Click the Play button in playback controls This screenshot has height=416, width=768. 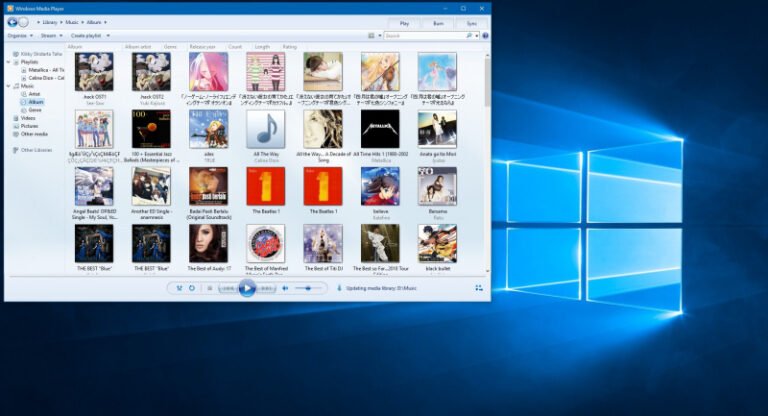pyautogui.click(x=247, y=288)
